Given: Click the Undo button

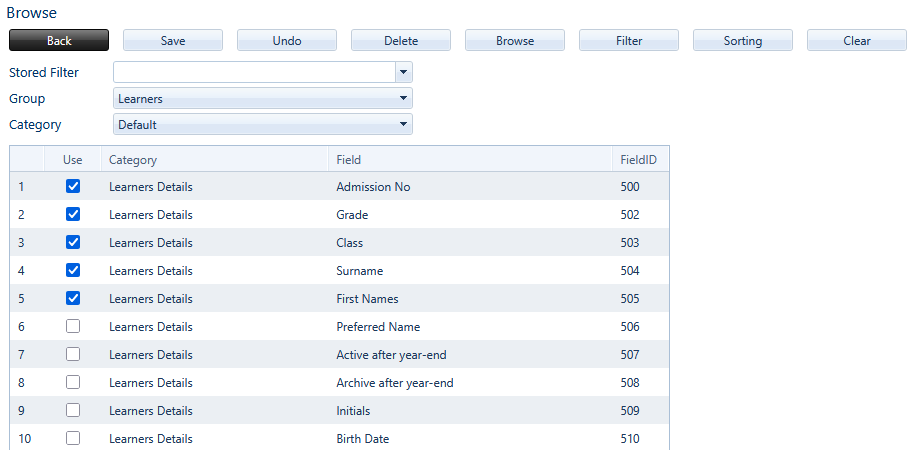Looking at the screenshot, I should 287,41.
